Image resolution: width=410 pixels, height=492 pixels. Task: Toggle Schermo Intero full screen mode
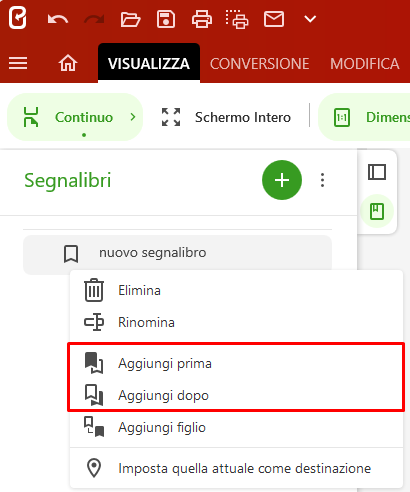[x=226, y=117]
